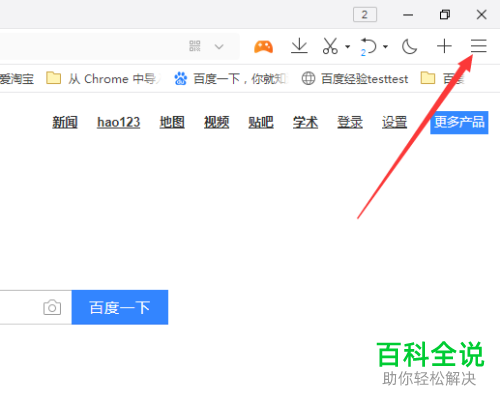Open the 从 Chrome 中导入 bookmark folder
The height and width of the screenshot is (399, 500).
104,79
